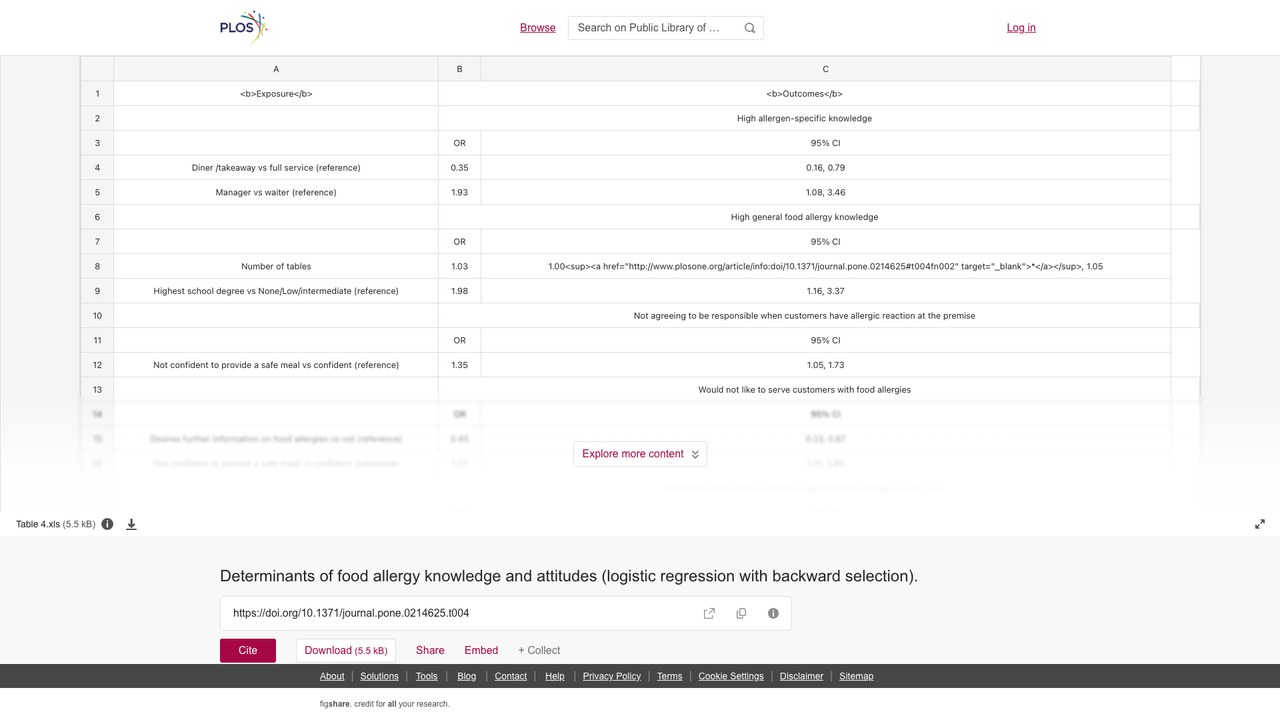
Task: Select column C header
Action: coord(826,69)
